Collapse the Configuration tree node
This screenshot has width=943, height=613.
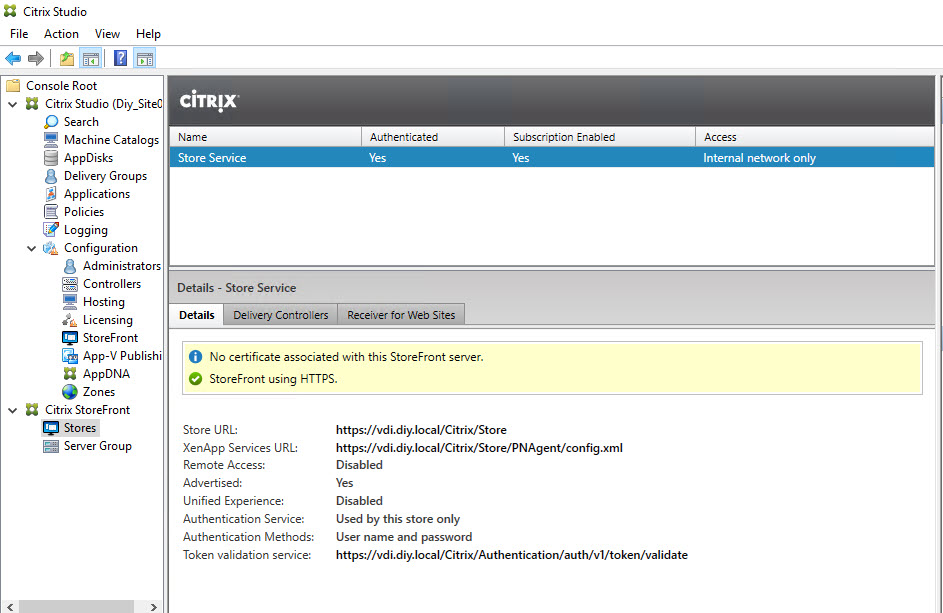tap(32, 248)
